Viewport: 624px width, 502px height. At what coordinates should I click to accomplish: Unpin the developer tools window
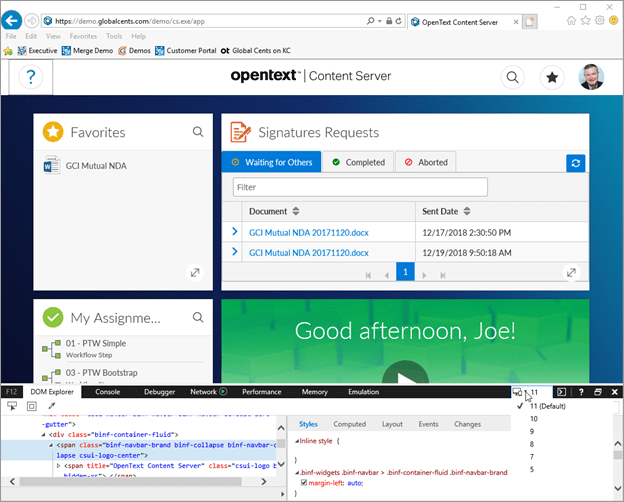(598, 392)
